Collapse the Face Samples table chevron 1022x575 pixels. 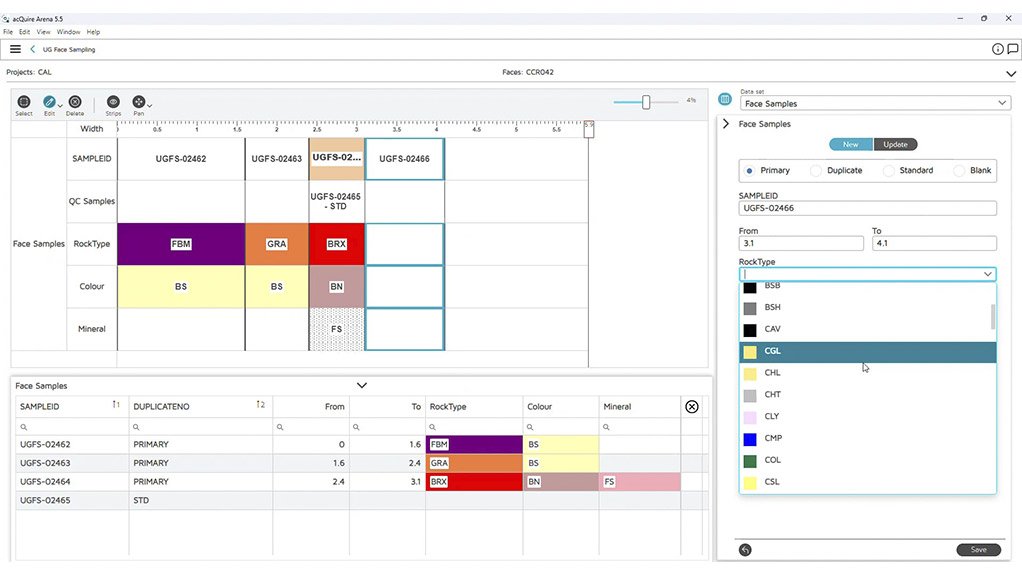click(x=362, y=385)
